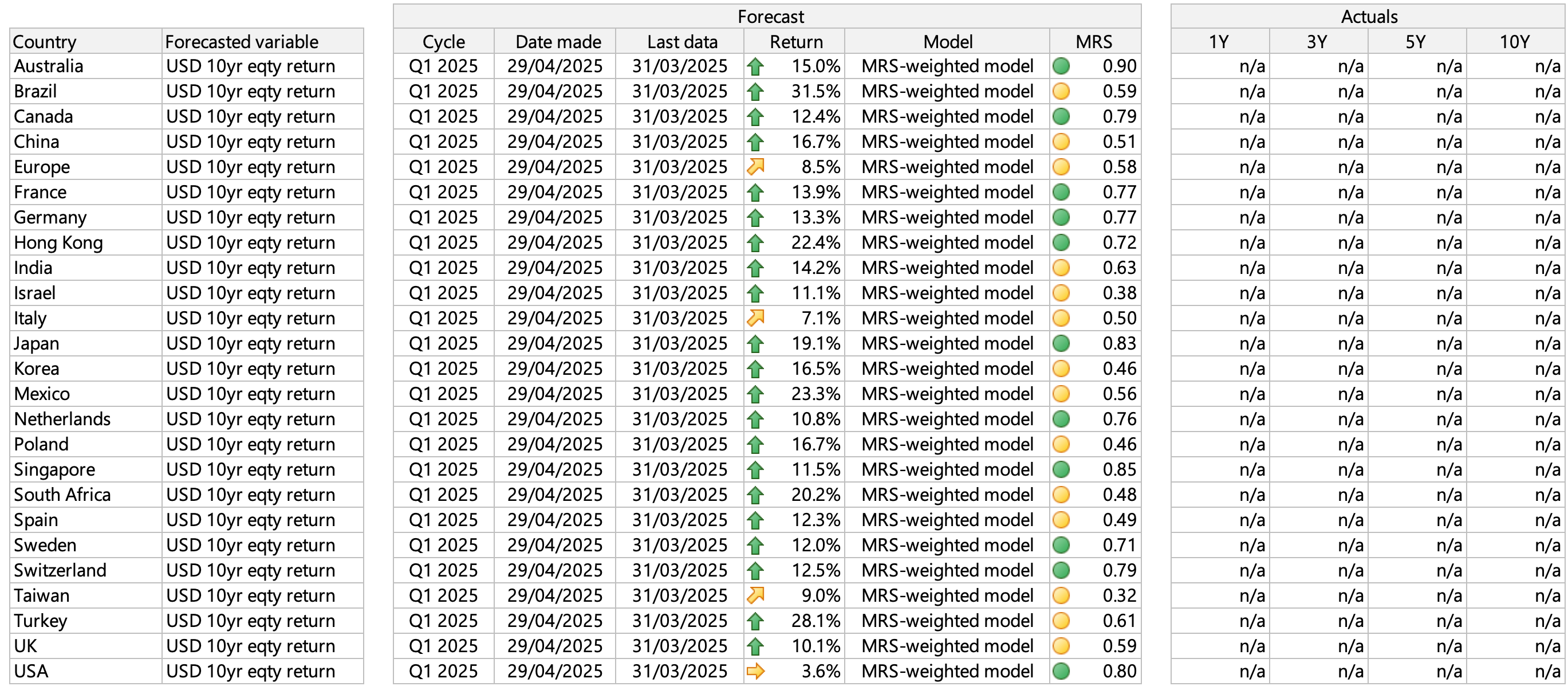1568x690 pixels.
Task: Click the yellow MRS circle for Israel
Action: [x=1061, y=293]
